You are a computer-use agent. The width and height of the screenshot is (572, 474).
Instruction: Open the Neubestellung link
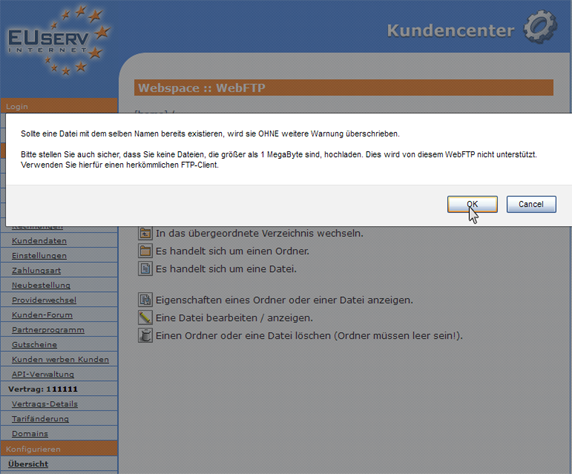click(41, 285)
